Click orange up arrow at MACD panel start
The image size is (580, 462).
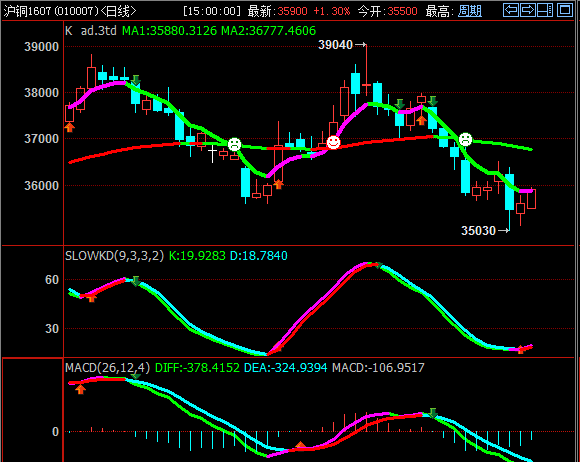[x=80, y=389]
